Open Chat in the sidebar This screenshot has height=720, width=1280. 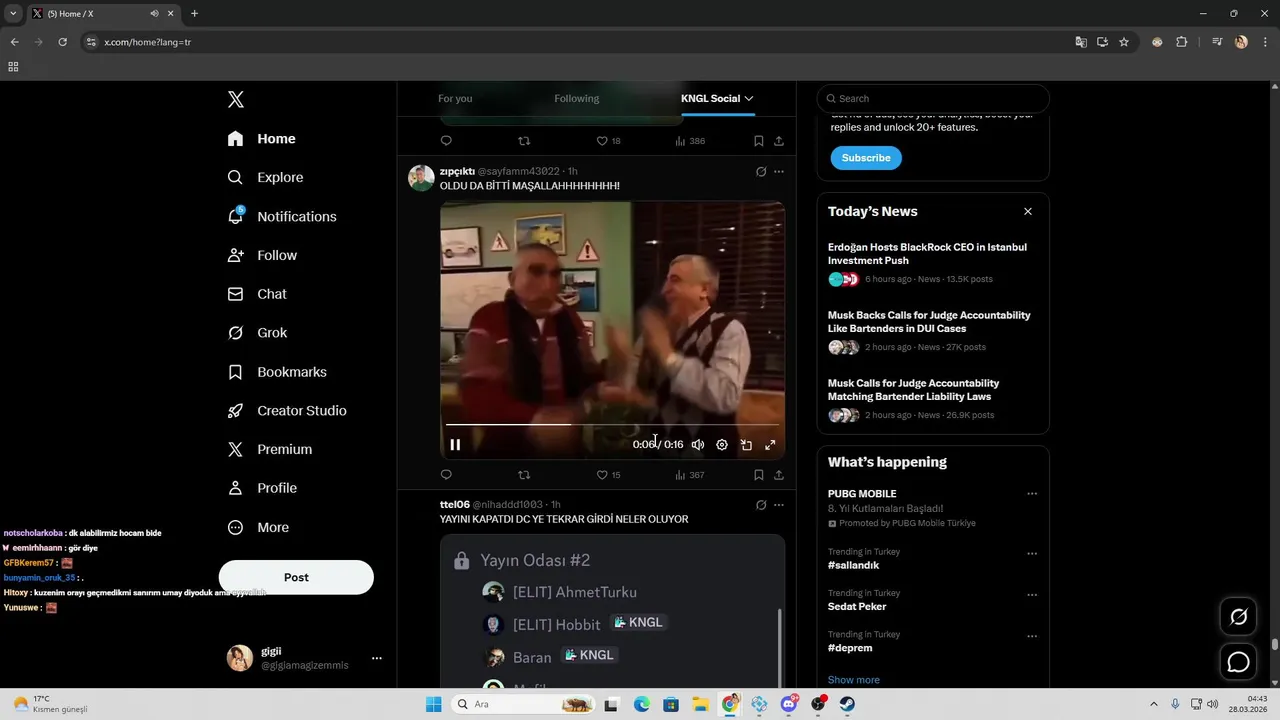coord(257,294)
